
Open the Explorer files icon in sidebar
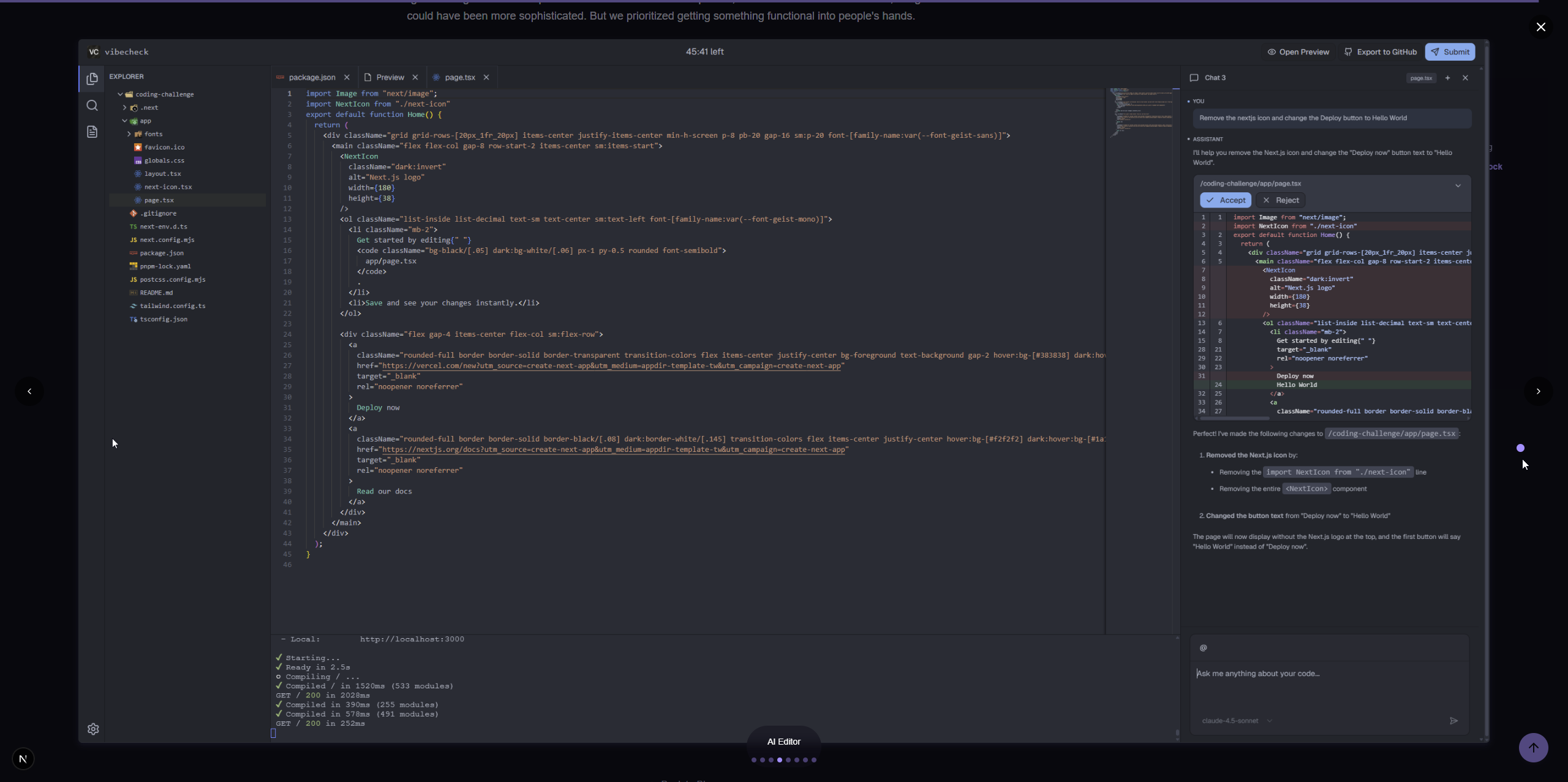coord(92,78)
